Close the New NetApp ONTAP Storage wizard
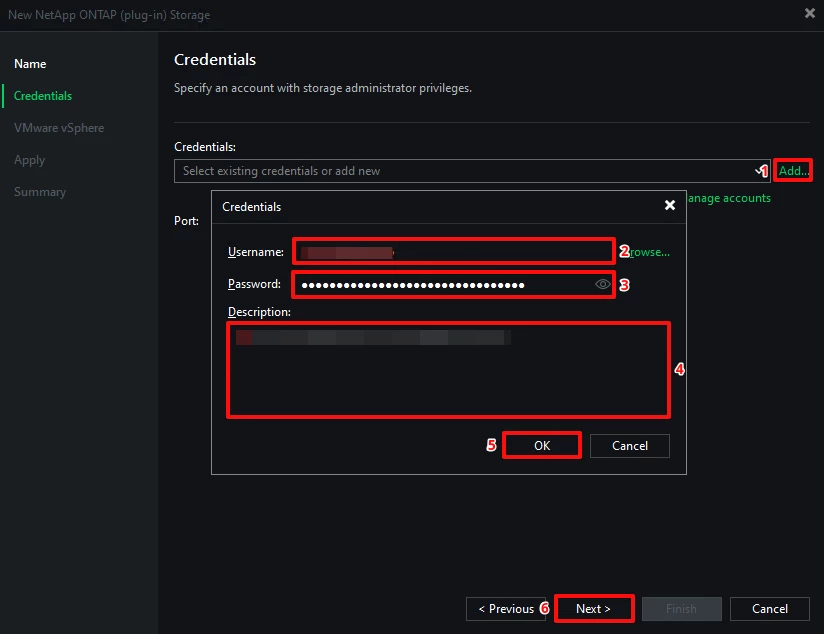Screen dimensions: 824x634 click(810, 13)
